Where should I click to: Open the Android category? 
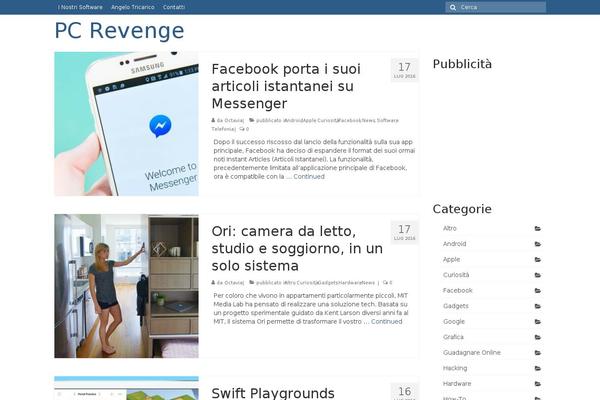455,244
